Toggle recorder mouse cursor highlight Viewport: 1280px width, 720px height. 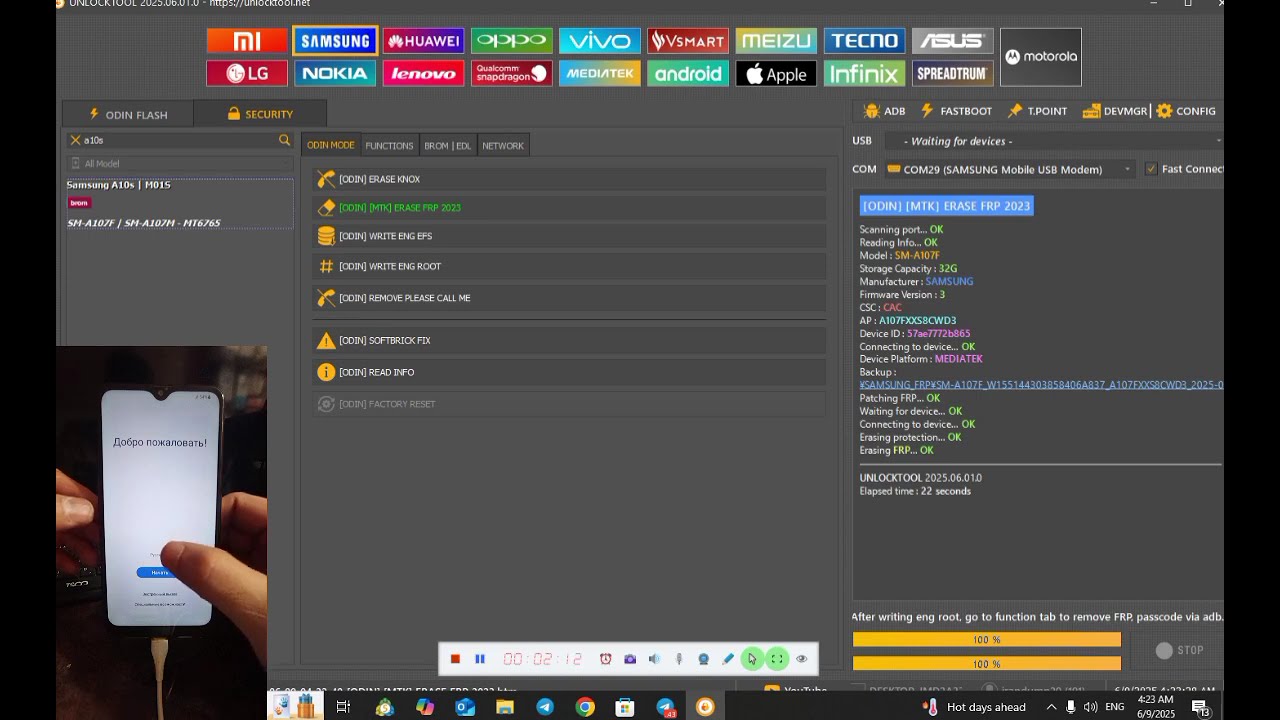(x=752, y=659)
